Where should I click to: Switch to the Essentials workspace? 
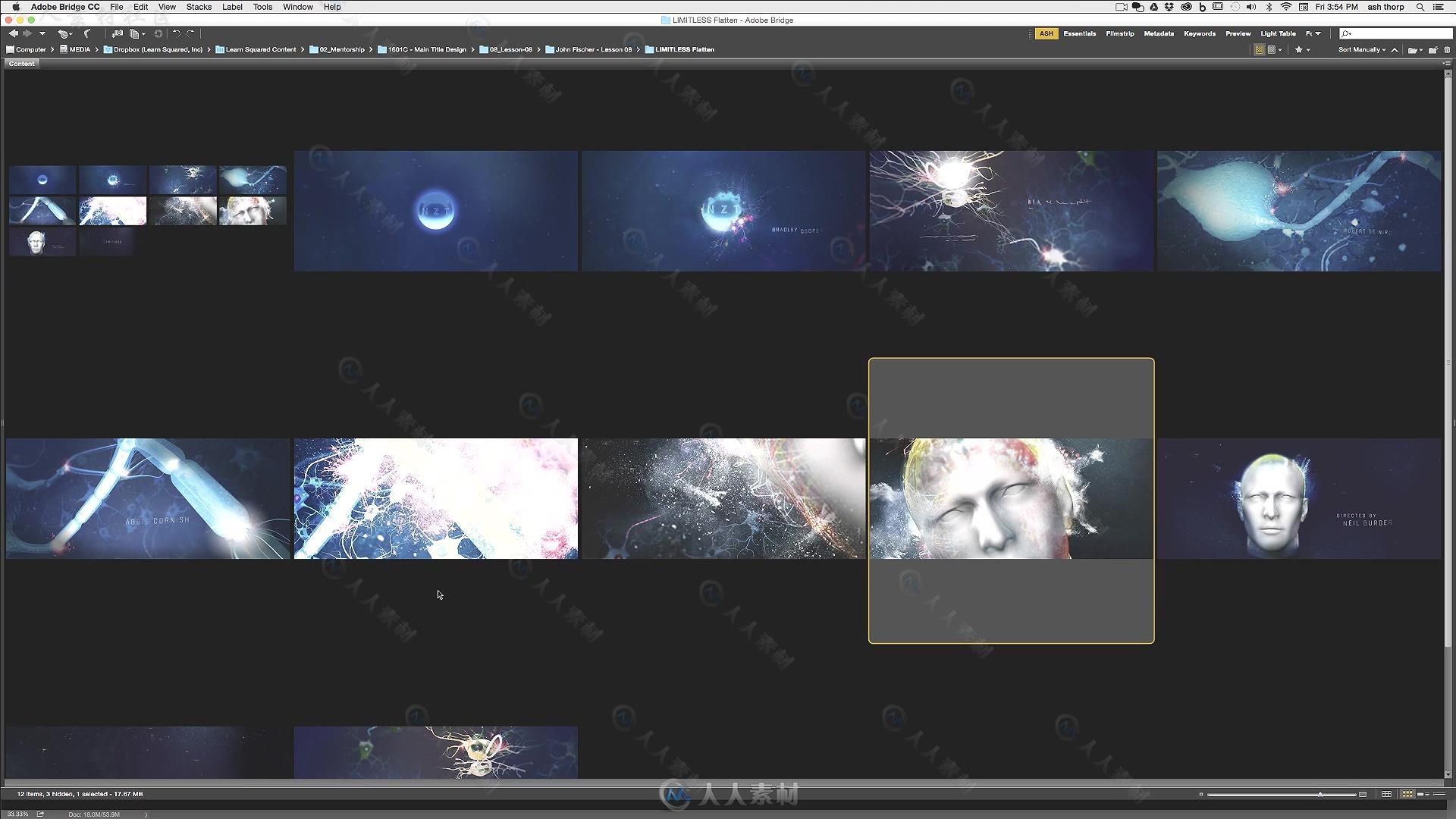pyautogui.click(x=1079, y=33)
